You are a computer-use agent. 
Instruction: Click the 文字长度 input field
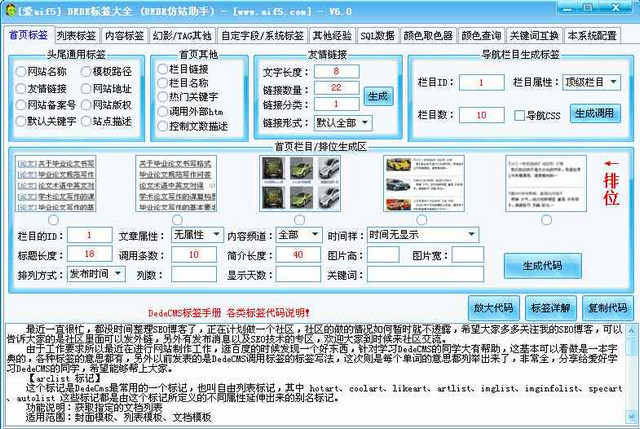click(339, 72)
